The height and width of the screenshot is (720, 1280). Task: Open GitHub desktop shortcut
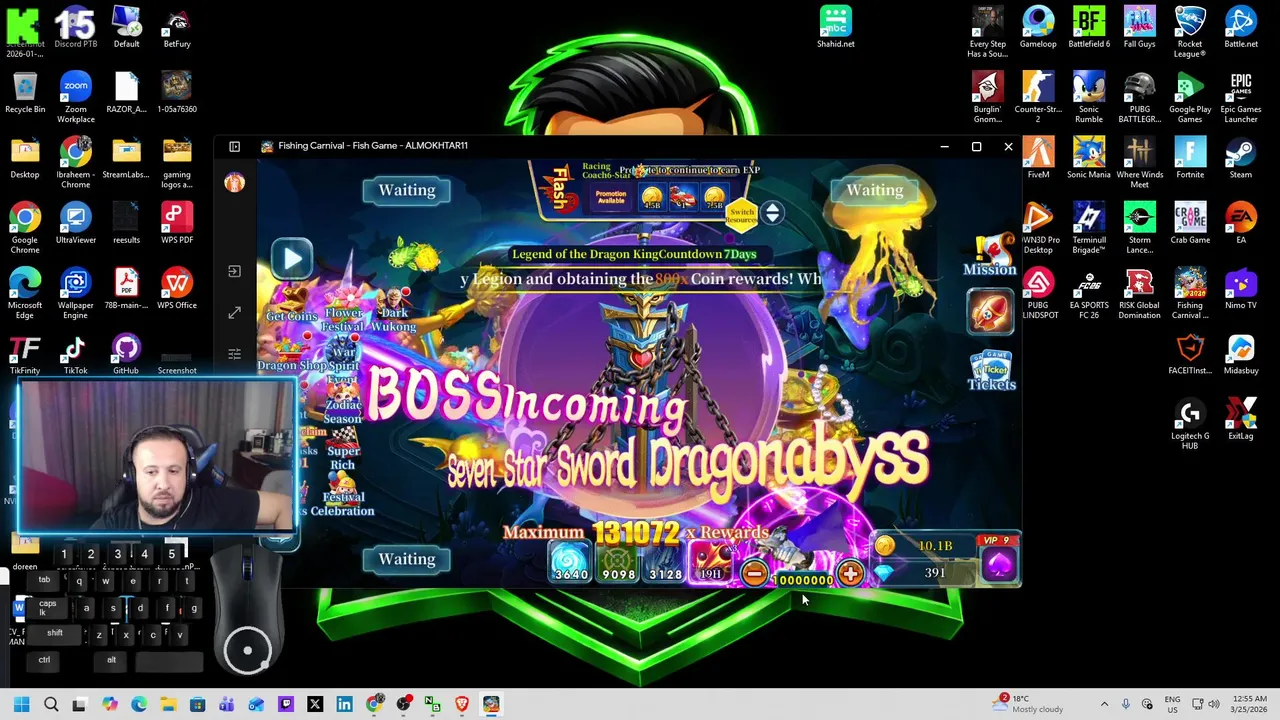pos(126,354)
